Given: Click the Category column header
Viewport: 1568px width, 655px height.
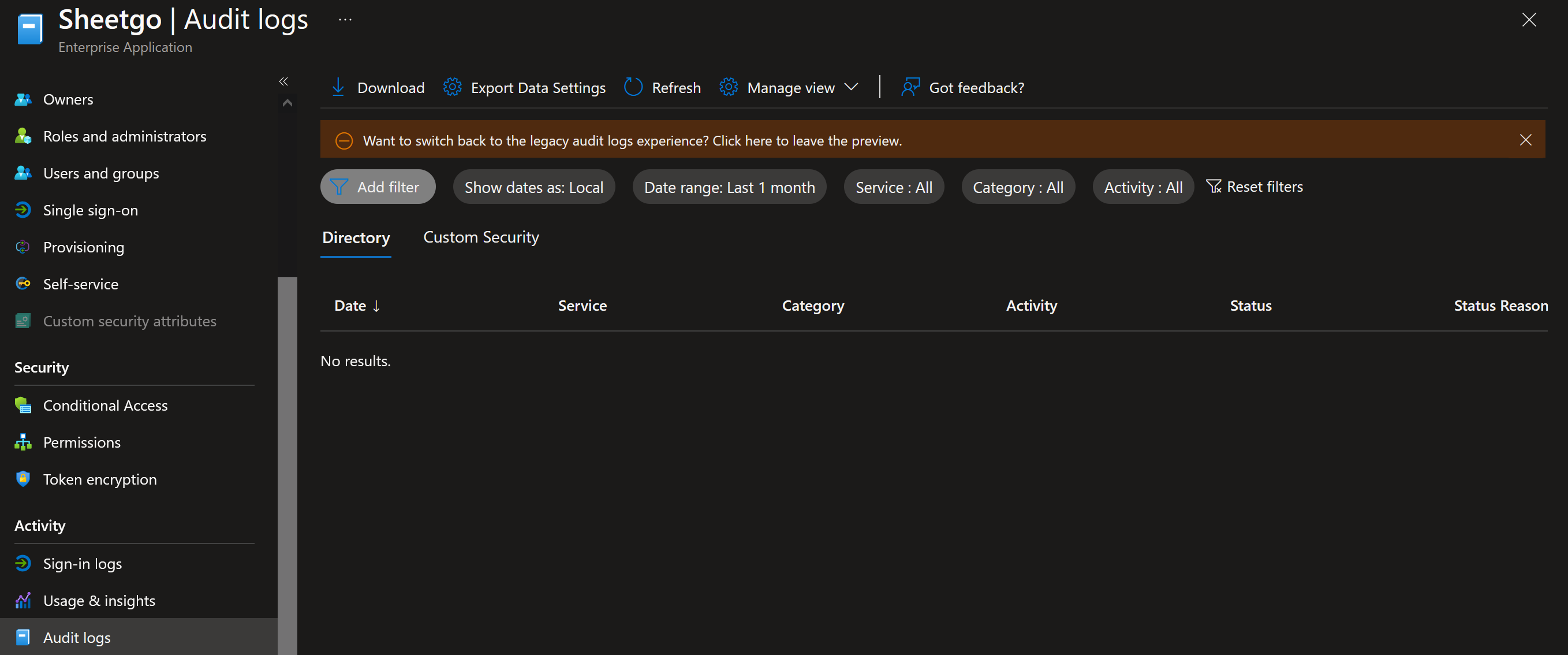Looking at the screenshot, I should click(813, 306).
